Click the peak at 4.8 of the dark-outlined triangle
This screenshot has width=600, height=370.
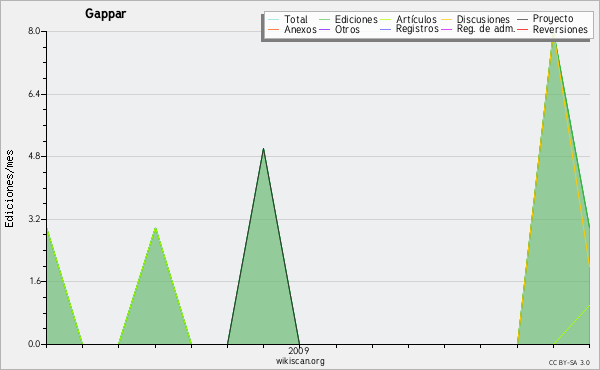[x=263, y=149]
